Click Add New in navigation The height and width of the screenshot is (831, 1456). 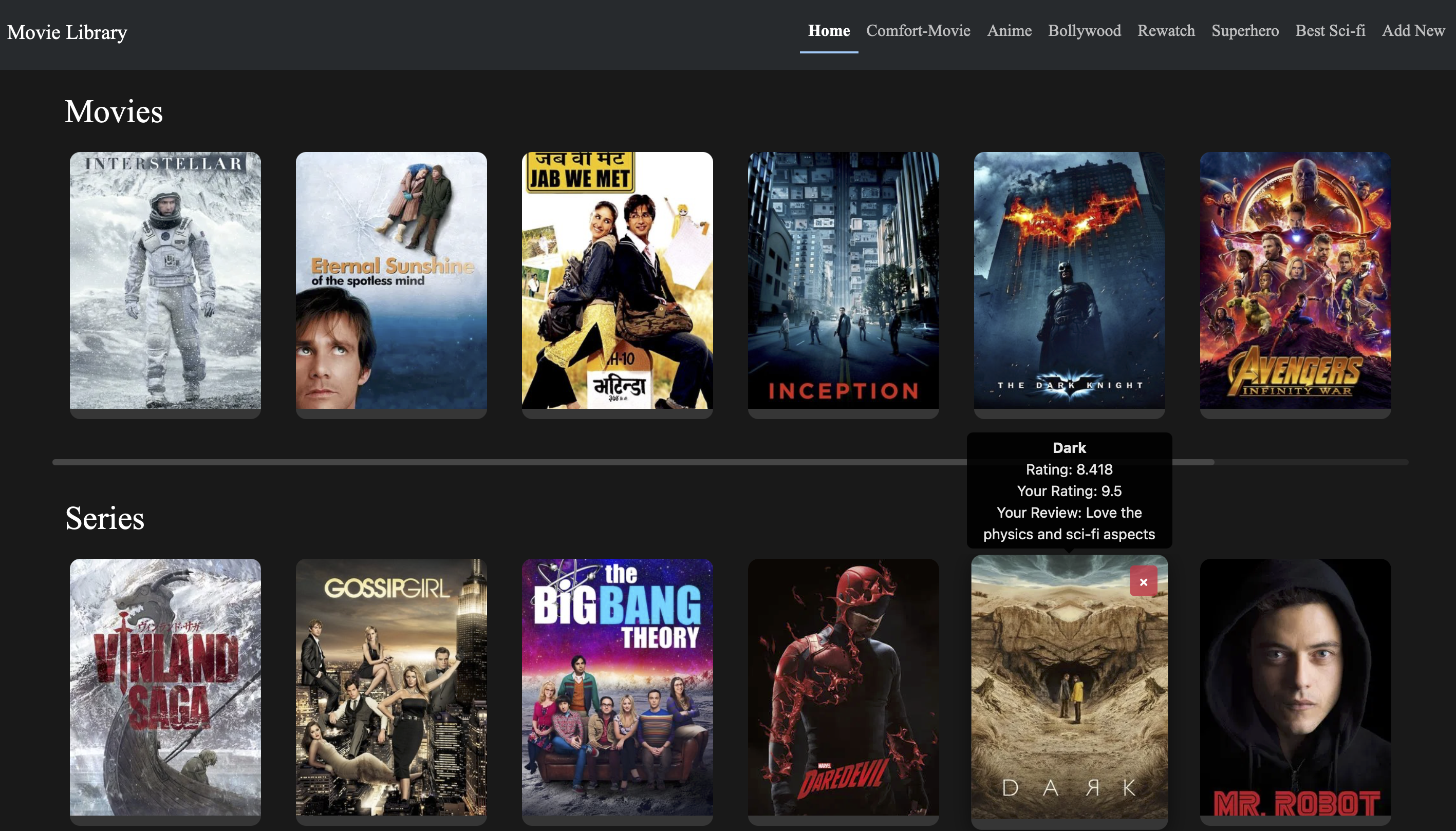pyautogui.click(x=1413, y=31)
